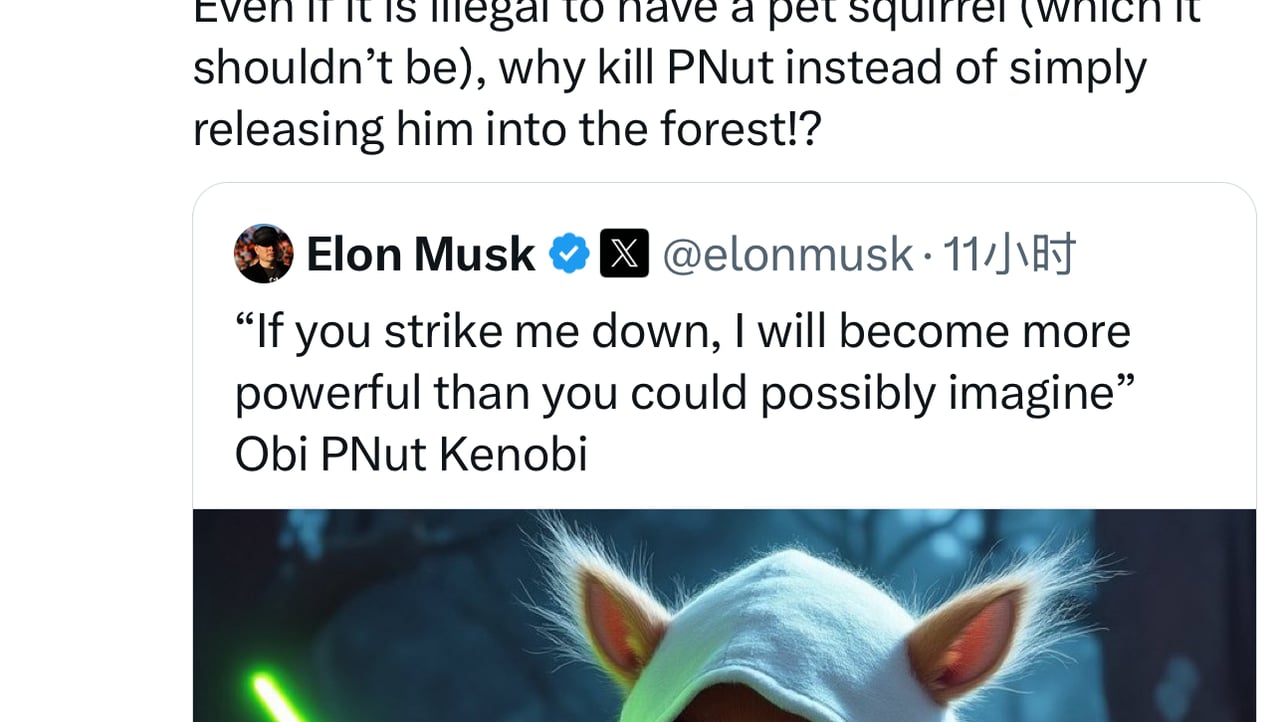Click the "shouldn't be), why kill PNut" line
The image size is (1284, 722).
(668, 68)
